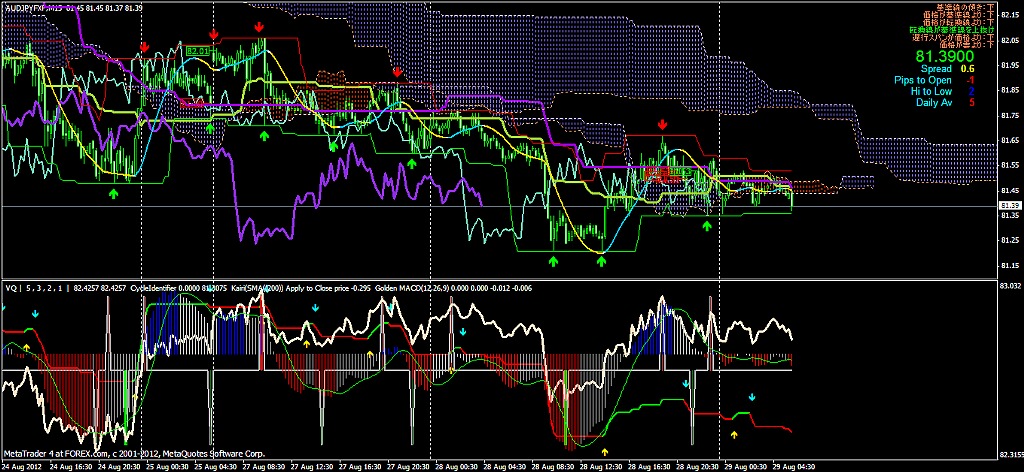Image resolution: width=1024 pixels, height=472 pixels.
Task: Select the leftmost green up arrow signal
Action: (x=114, y=193)
